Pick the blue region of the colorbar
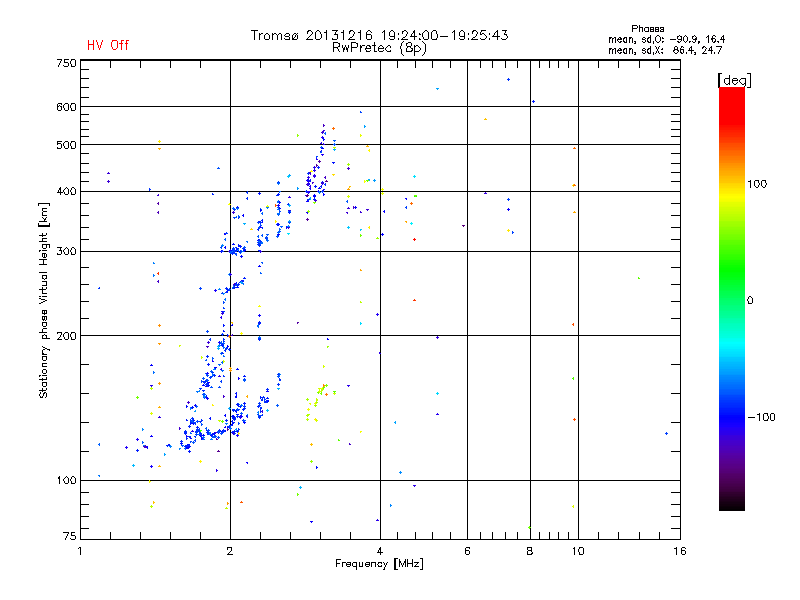800x600 pixels. (x=731, y=410)
